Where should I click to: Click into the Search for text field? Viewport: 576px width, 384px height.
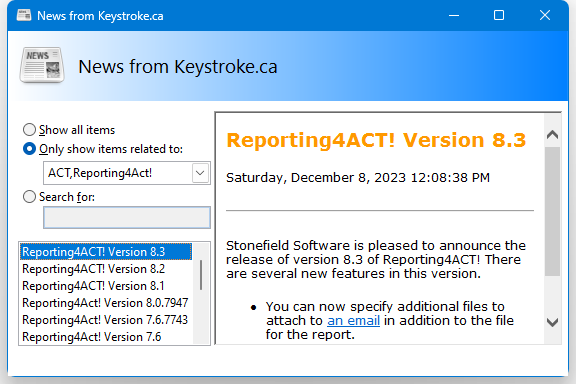[127, 217]
